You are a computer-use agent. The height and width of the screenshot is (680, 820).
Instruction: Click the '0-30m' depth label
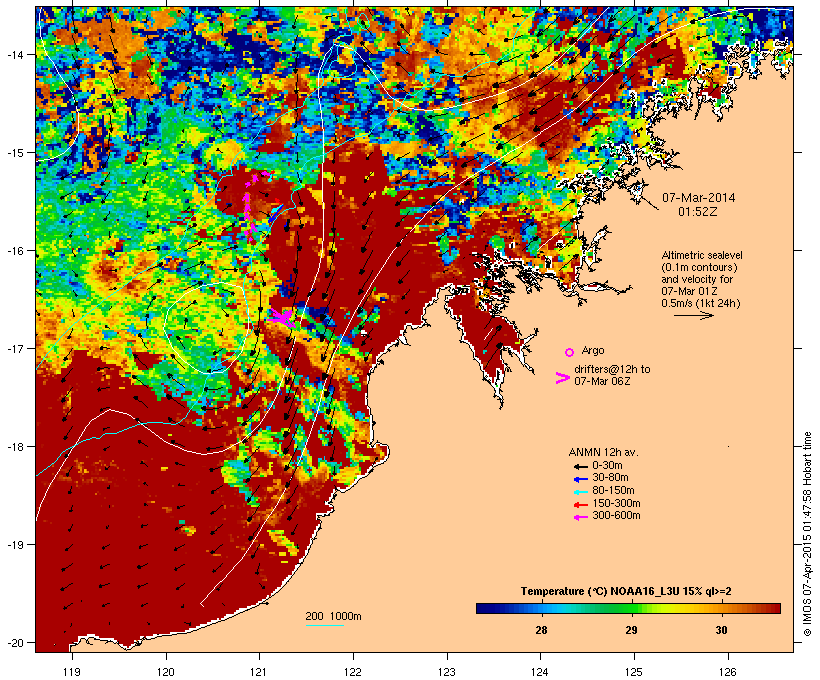coord(607,466)
